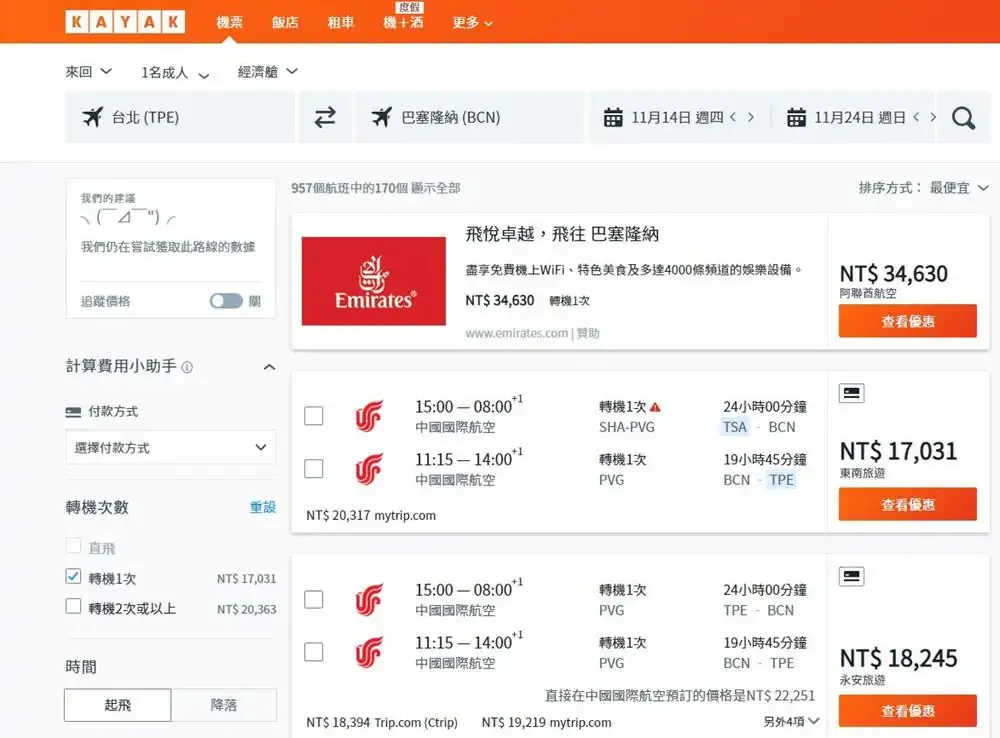Go to next day for 11月24日 return

(933, 117)
